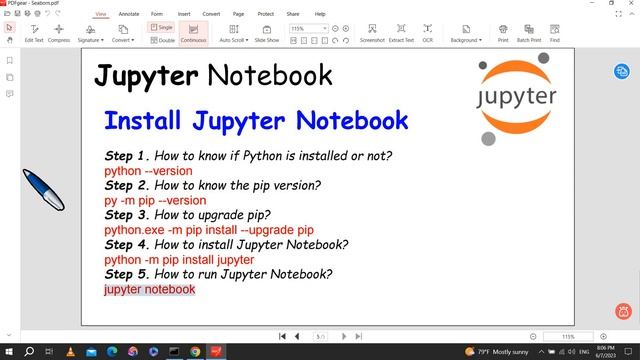Open the Signature dropdown
This screenshot has height=360, width=640.
pos(91,33)
